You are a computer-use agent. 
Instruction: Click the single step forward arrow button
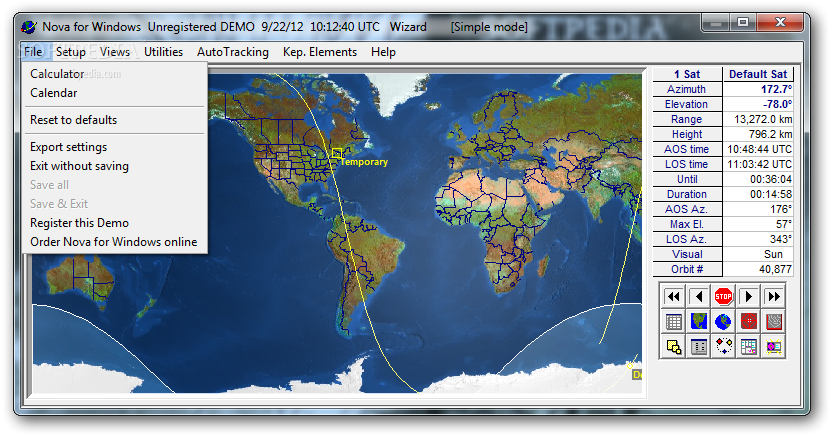[748, 296]
